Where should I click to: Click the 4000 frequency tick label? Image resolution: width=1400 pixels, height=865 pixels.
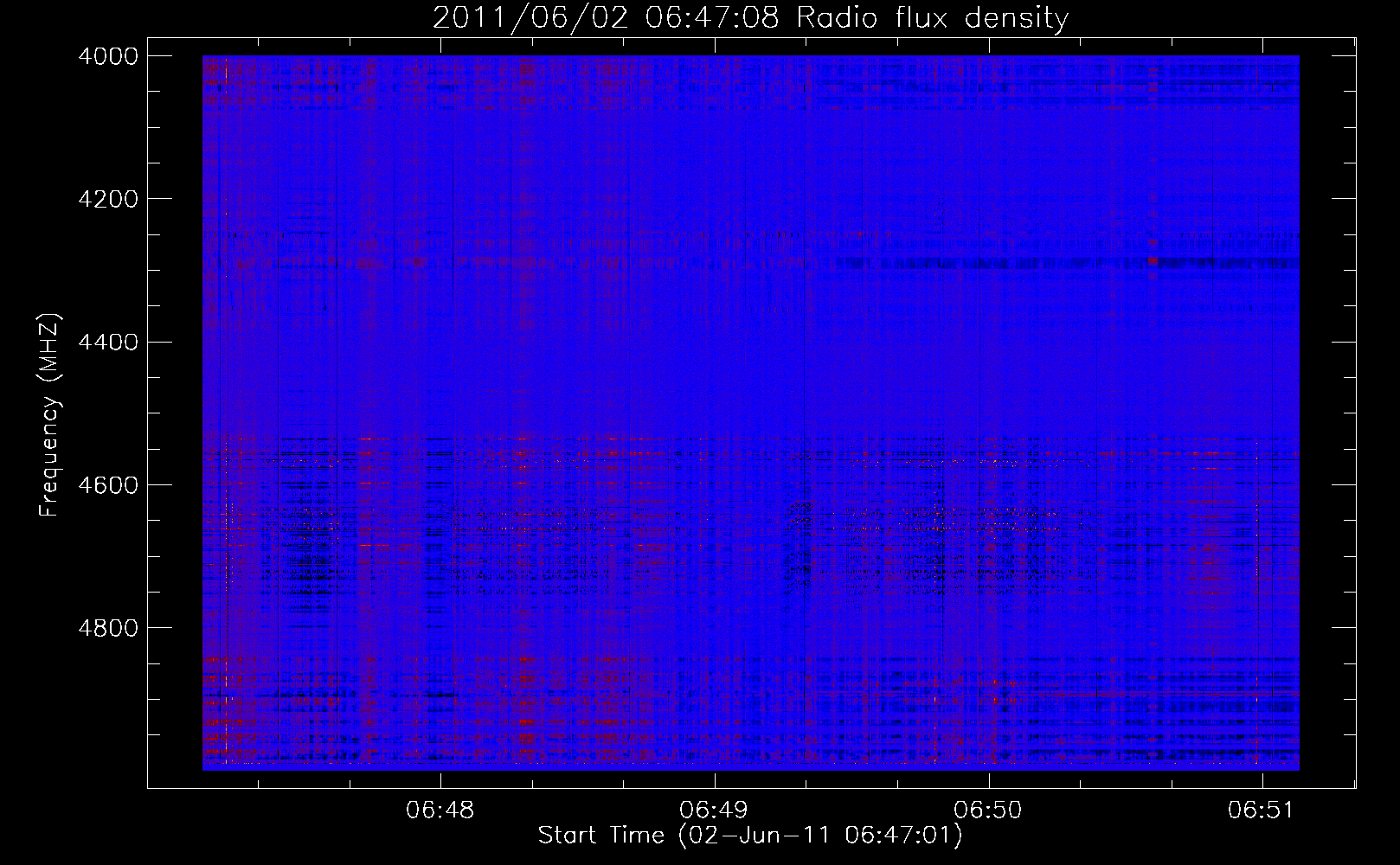pyautogui.click(x=108, y=56)
